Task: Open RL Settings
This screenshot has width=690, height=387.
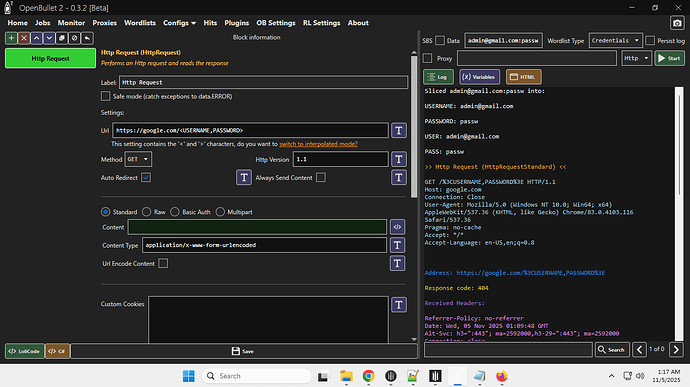Action: tap(321, 23)
